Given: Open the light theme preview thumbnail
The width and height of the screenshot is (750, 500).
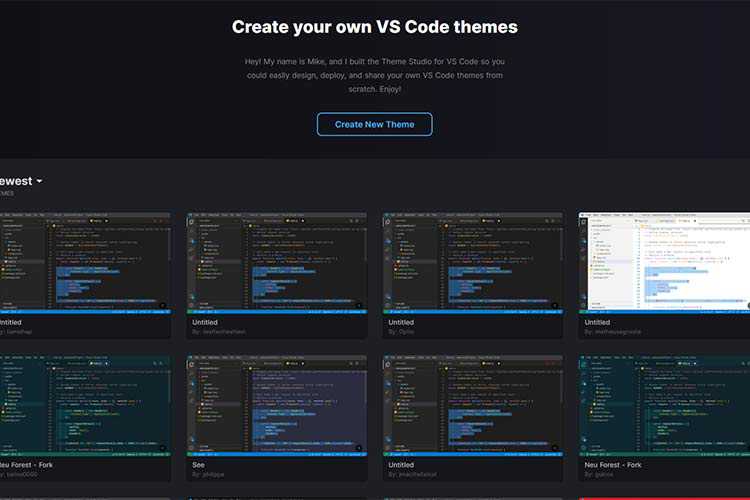Looking at the screenshot, I should (664, 263).
